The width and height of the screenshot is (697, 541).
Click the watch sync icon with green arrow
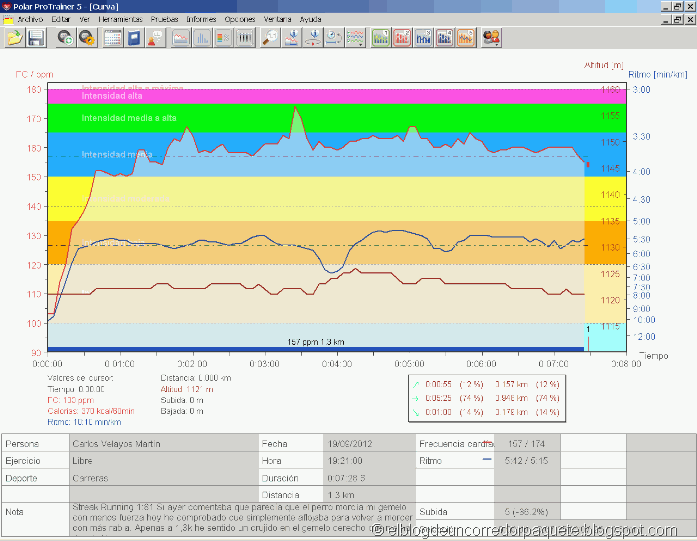pyautogui.click(x=65, y=38)
